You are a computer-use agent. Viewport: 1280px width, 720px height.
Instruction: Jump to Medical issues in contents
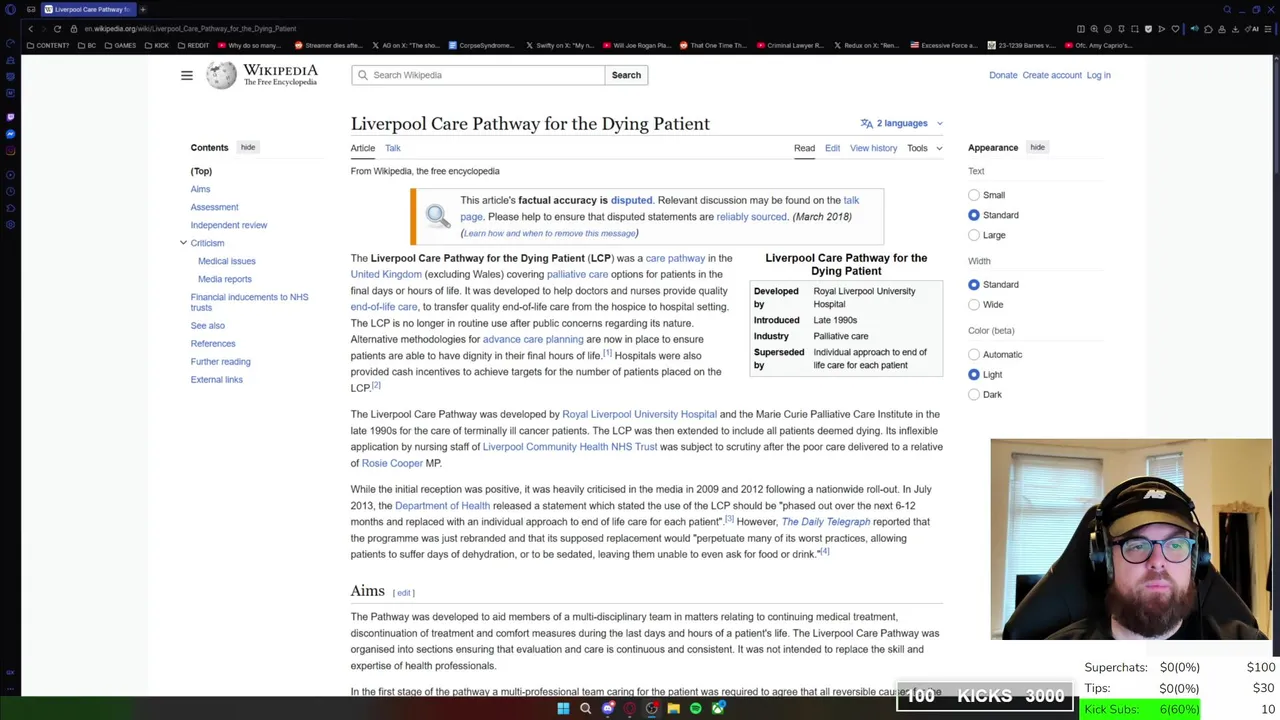click(x=226, y=261)
